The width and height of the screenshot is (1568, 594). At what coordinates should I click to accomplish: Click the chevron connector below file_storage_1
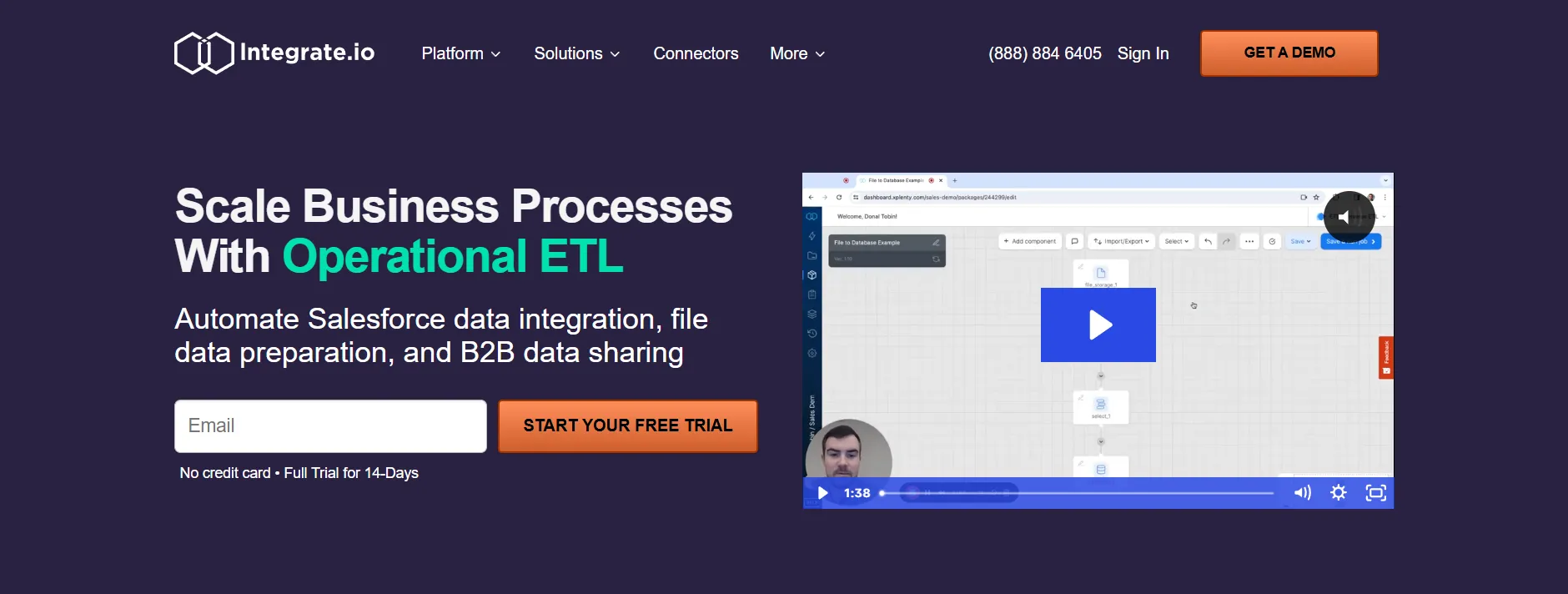click(x=1100, y=376)
